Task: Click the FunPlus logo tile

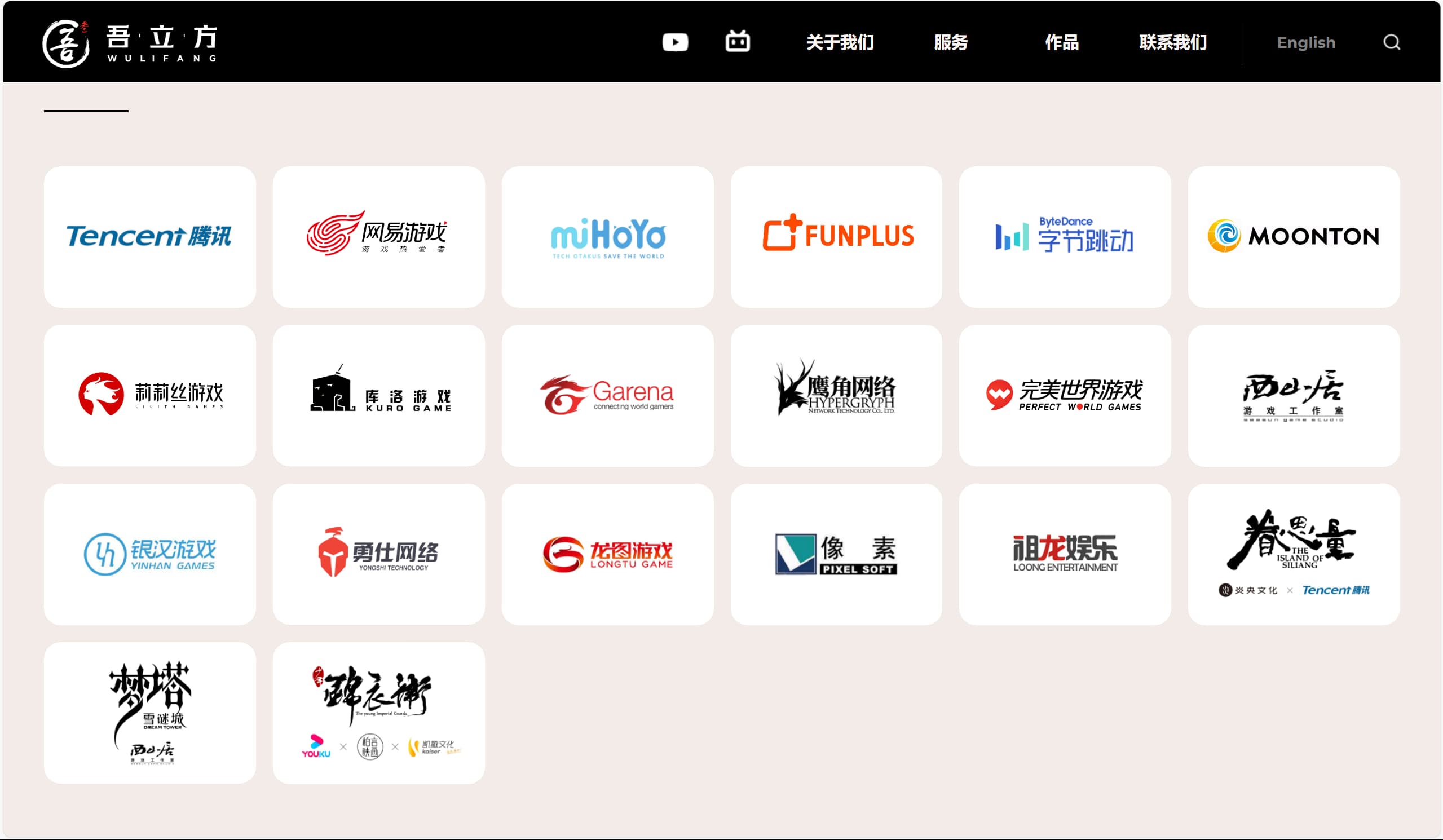Action: [836, 236]
